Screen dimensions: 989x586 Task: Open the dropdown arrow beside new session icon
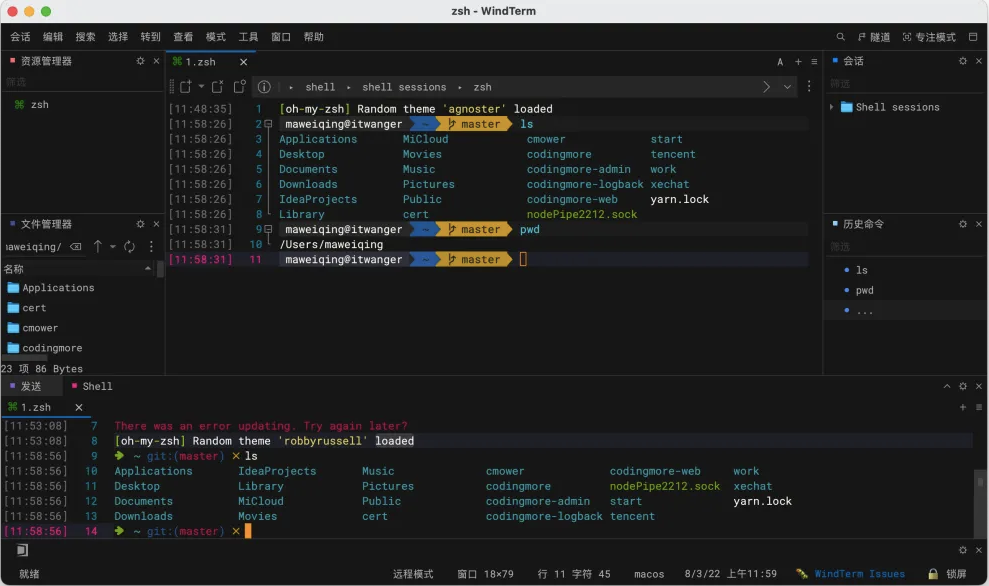[201, 87]
